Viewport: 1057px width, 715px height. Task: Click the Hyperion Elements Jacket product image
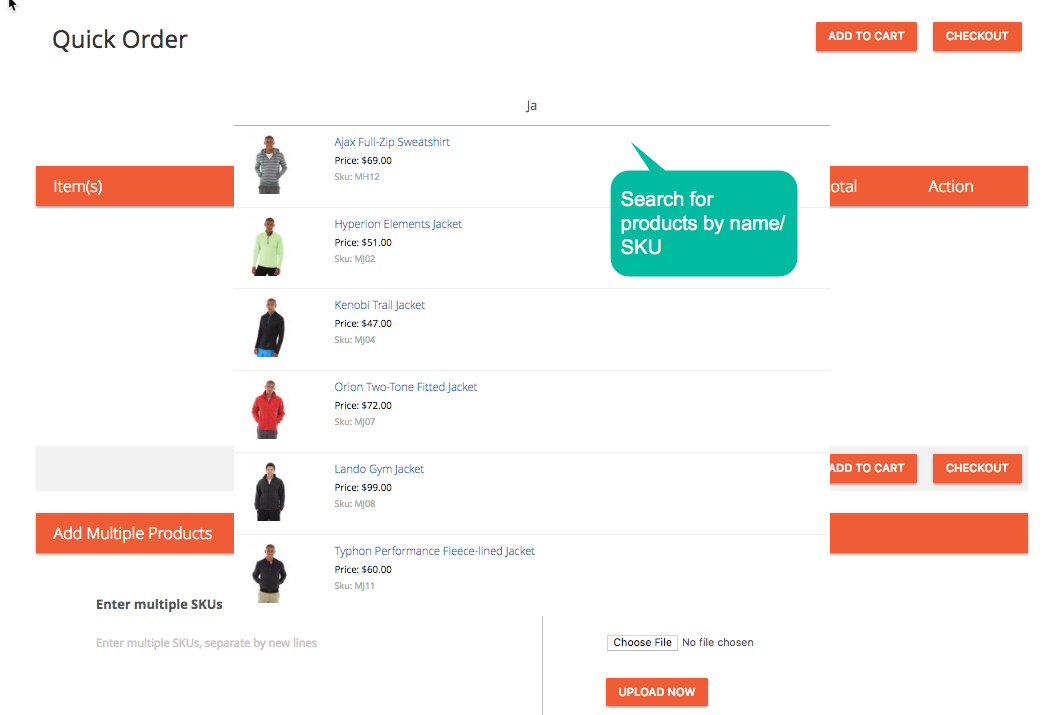click(268, 247)
